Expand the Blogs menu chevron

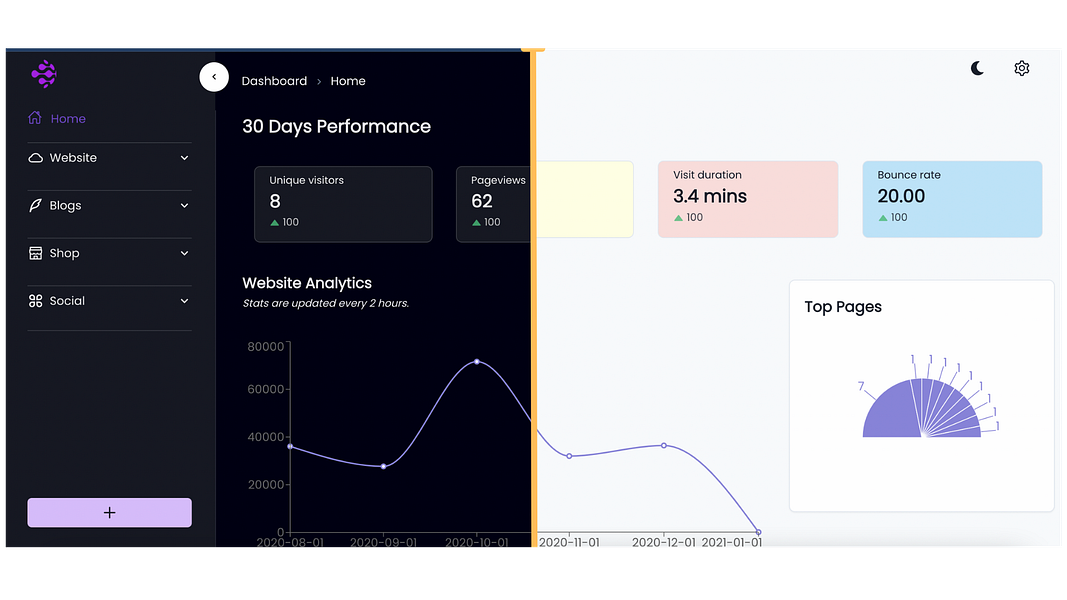coord(184,205)
